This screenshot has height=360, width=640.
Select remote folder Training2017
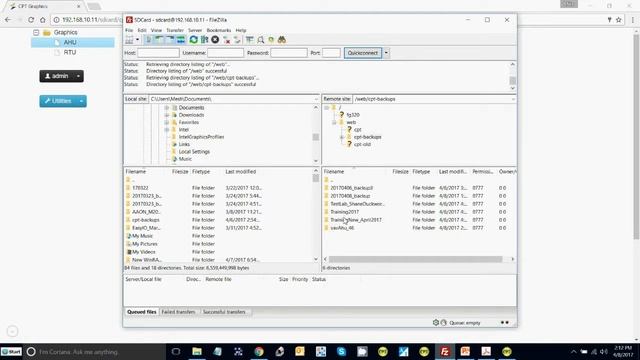click(x=344, y=212)
